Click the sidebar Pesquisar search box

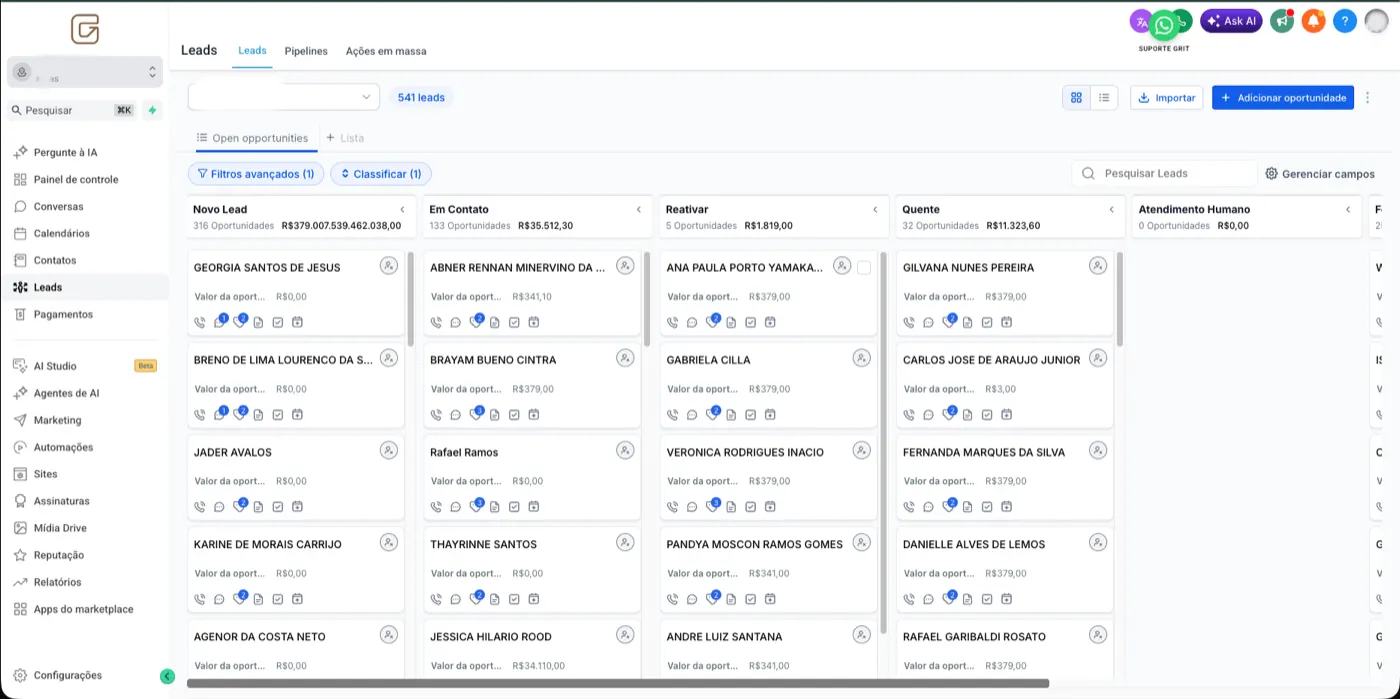[x=74, y=110]
